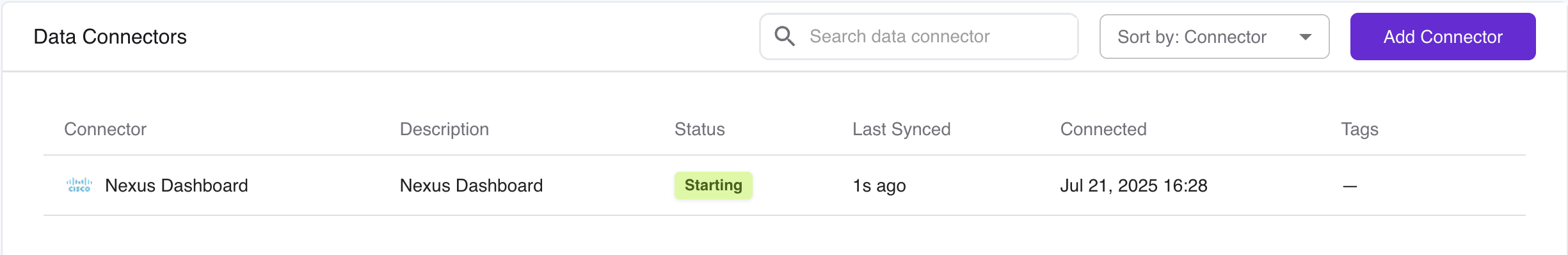Select the Status column header
The image size is (1568, 255).
(700, 129)
